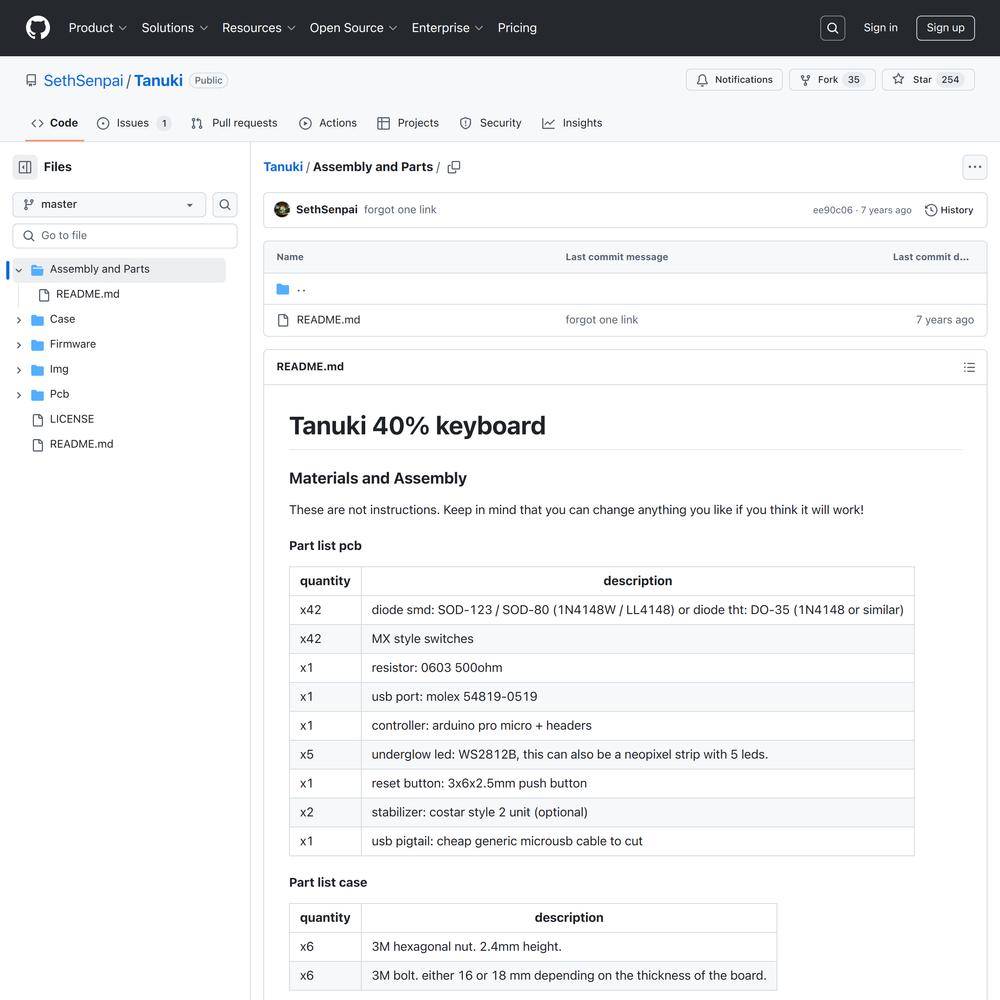Click the Star icon
This screenshot has height=1000, width=1000.
tap(898, 80)
